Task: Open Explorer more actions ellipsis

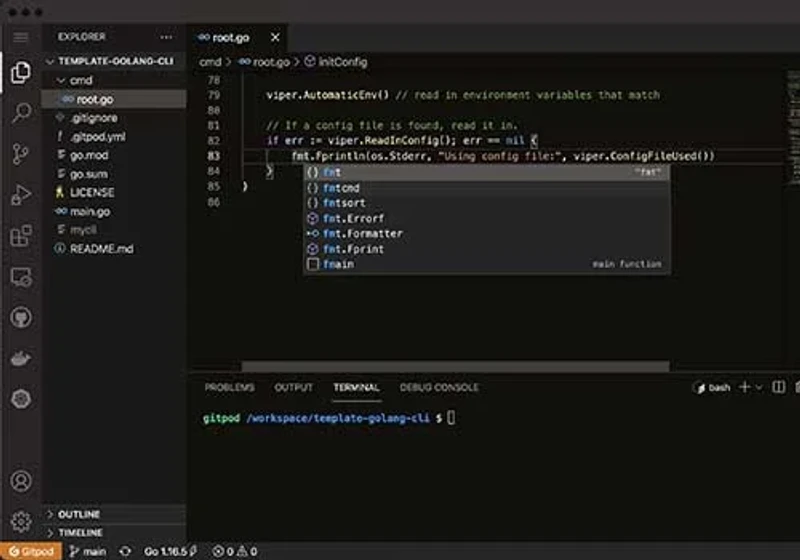Action: pos(166,37)
